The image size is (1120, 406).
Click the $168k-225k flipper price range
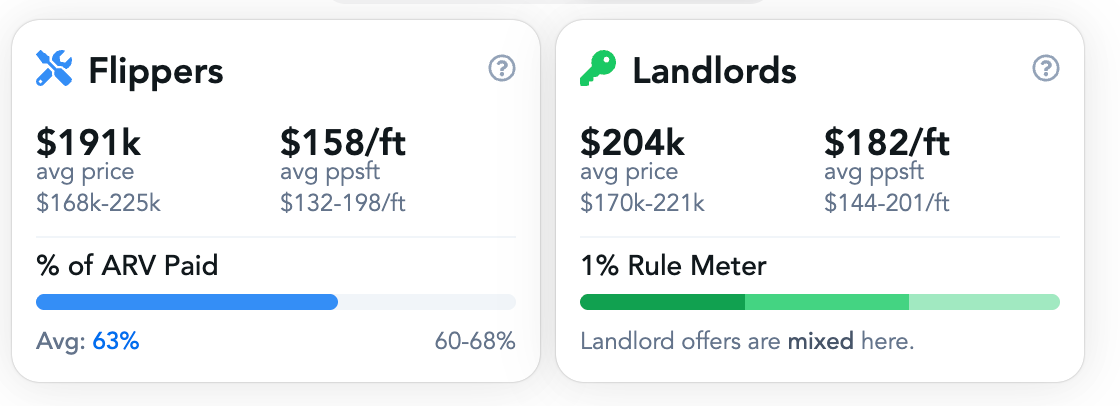pyautogui.click(x=99, y=203)
